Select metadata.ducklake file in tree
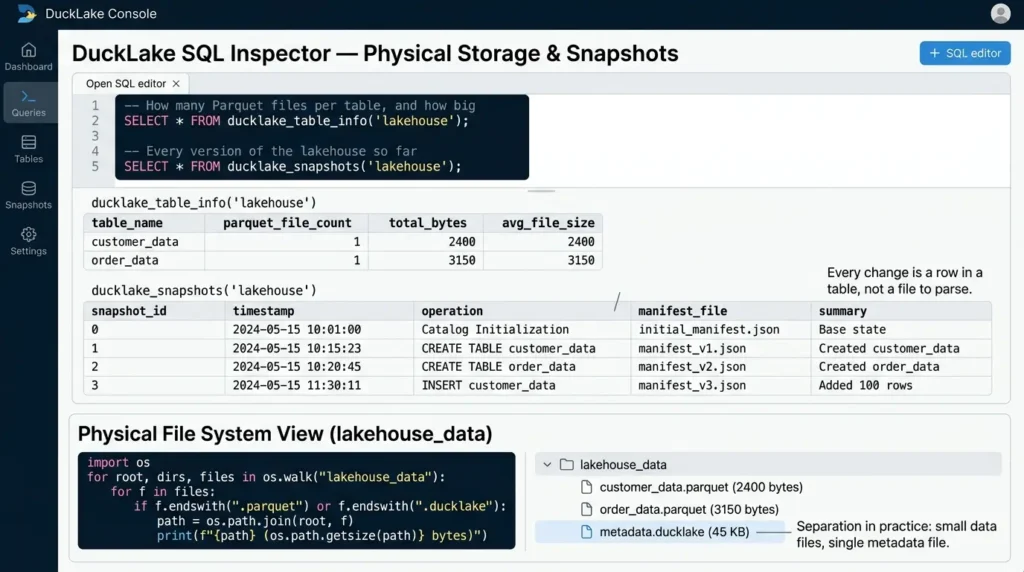 click(674, 532)
